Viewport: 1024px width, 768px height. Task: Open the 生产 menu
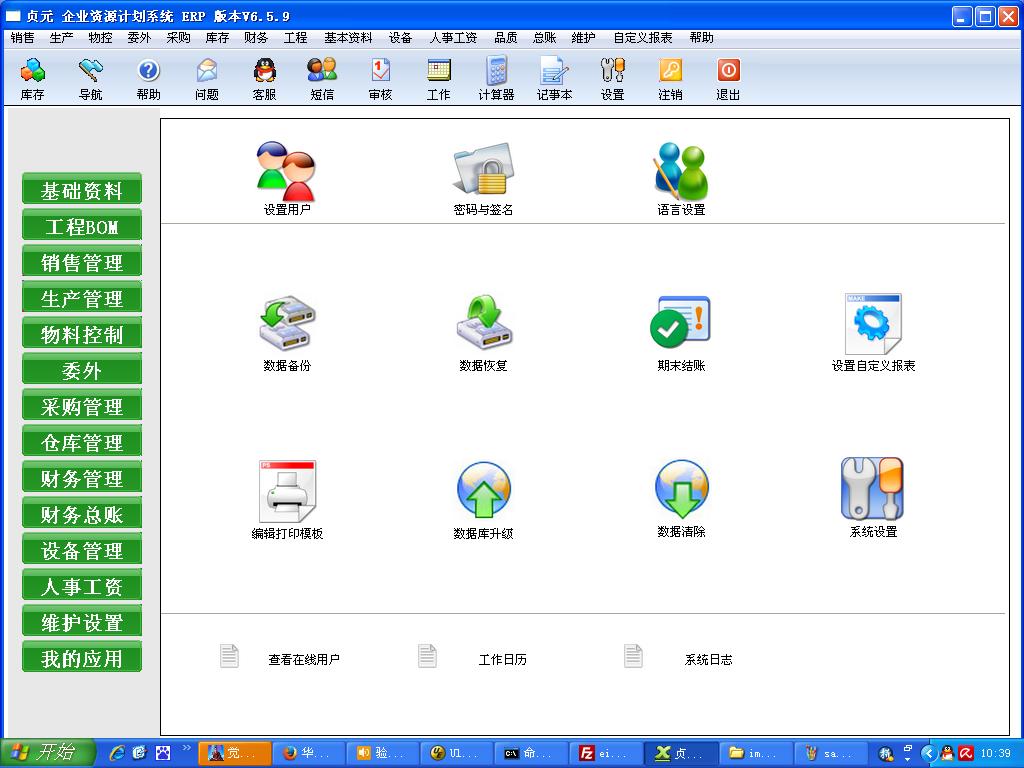(61, 38)
